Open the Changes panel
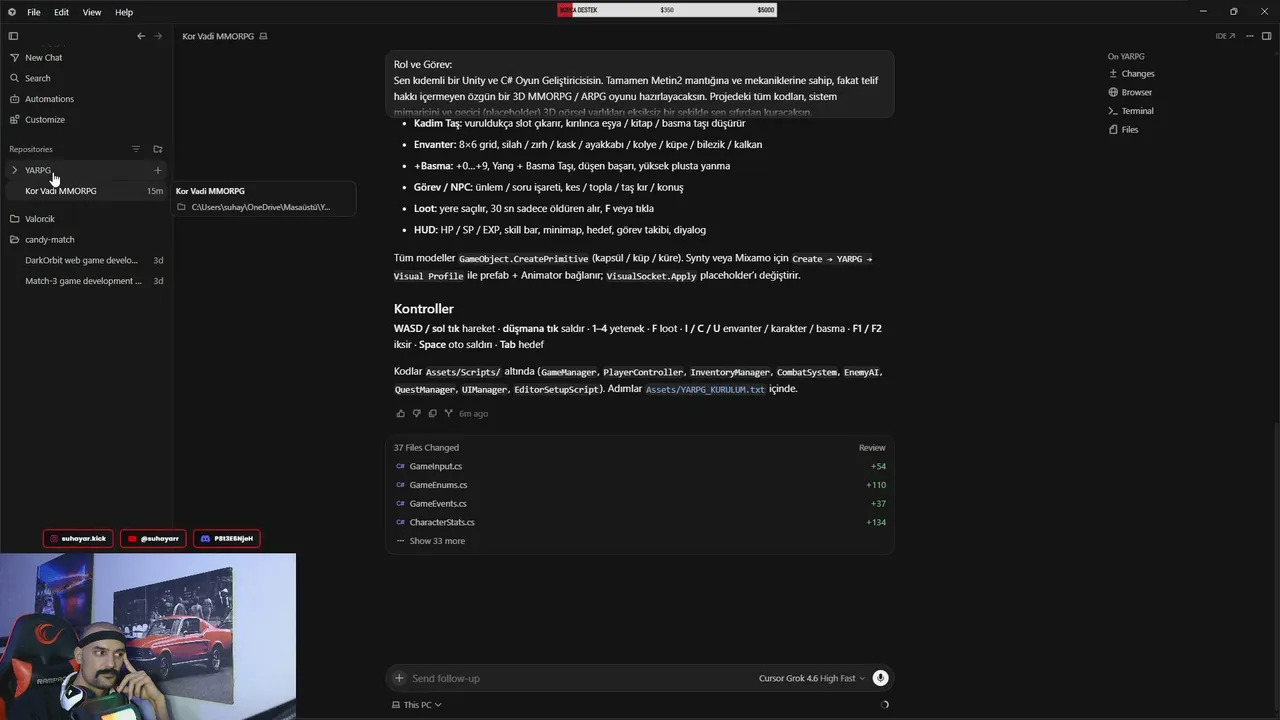The height and width of the screenshot is (720, 1280). pos(1131,74)
